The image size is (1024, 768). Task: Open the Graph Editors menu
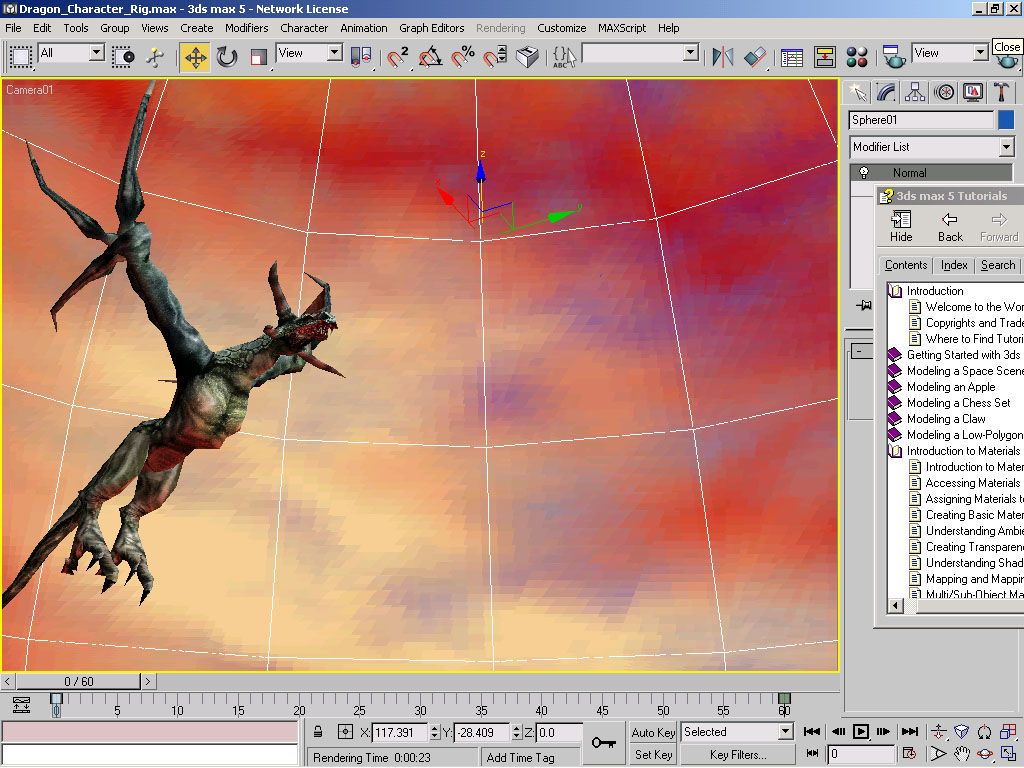coord(432,28)
